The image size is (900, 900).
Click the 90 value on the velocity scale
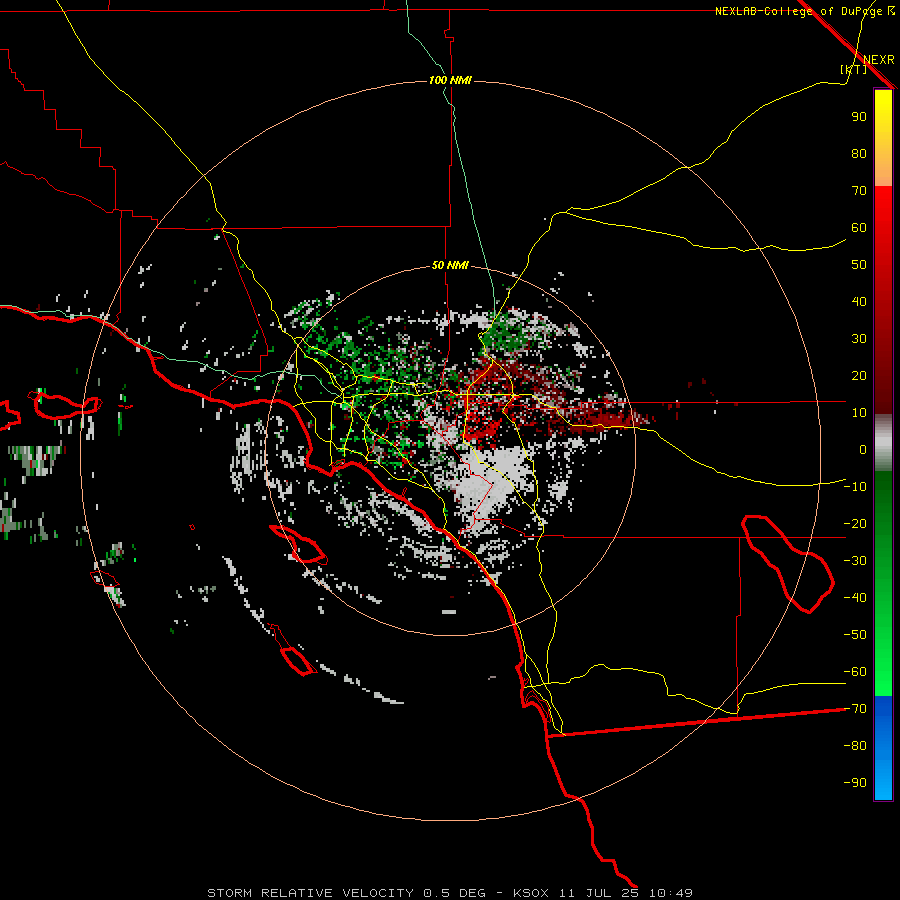859,117
